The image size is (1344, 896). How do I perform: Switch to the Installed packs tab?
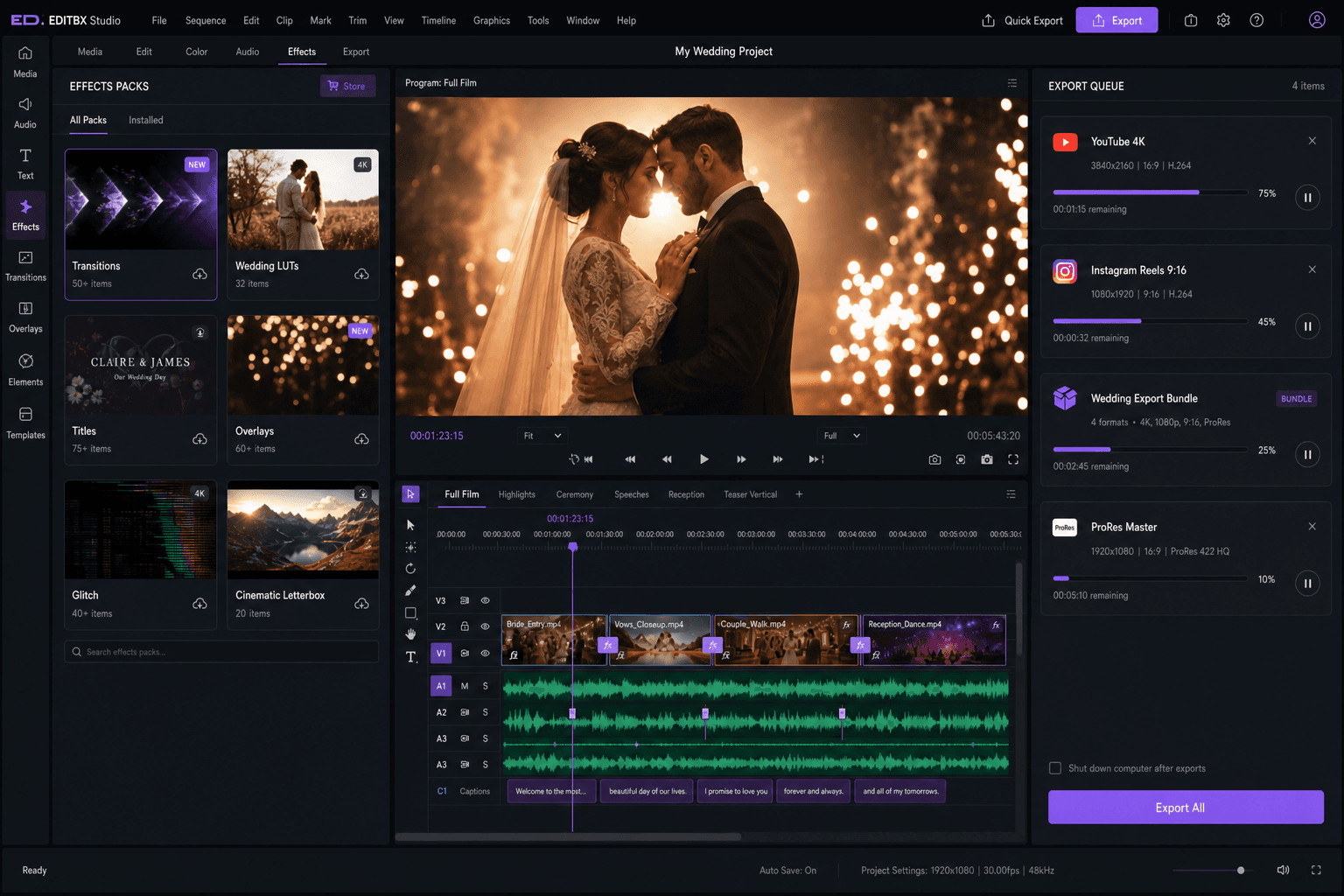[146, 120]
